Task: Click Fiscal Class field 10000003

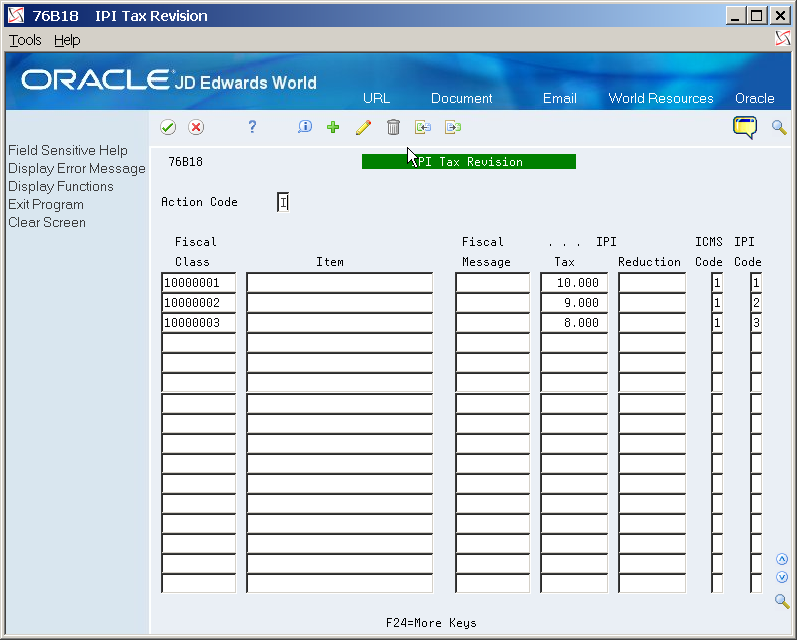Action: tap(199, 323)
